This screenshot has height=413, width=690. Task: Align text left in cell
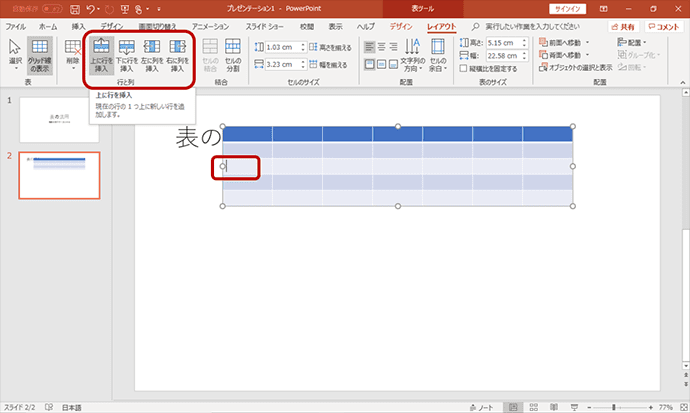370,46
